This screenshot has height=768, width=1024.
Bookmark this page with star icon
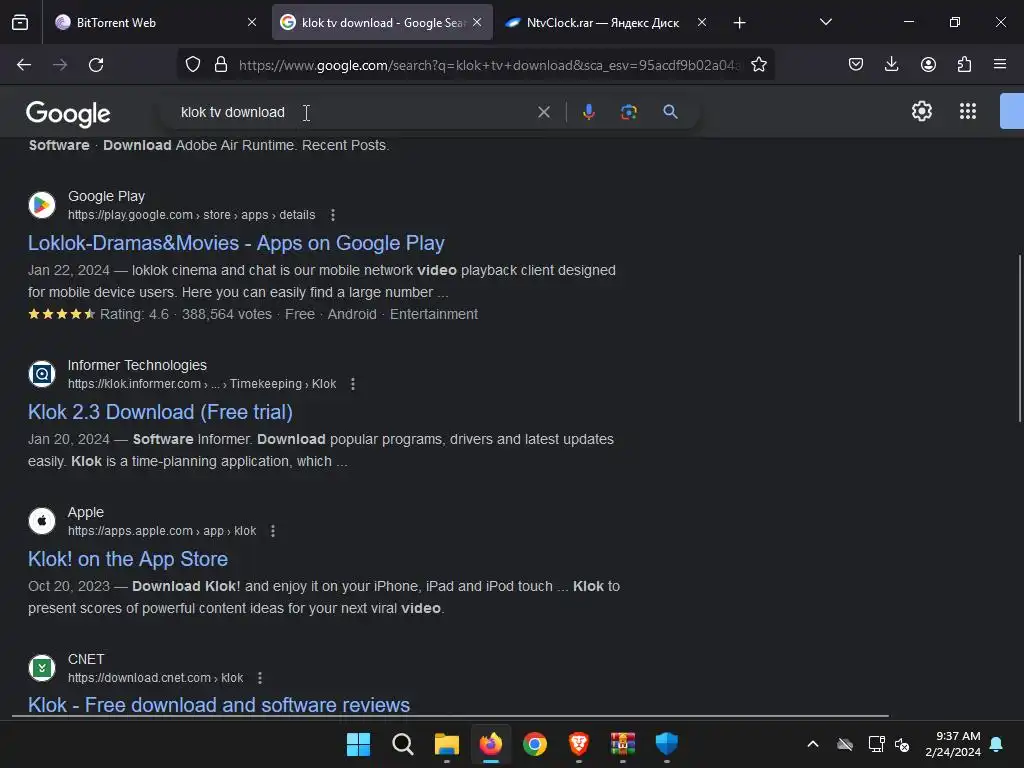(x=758, y=65)
